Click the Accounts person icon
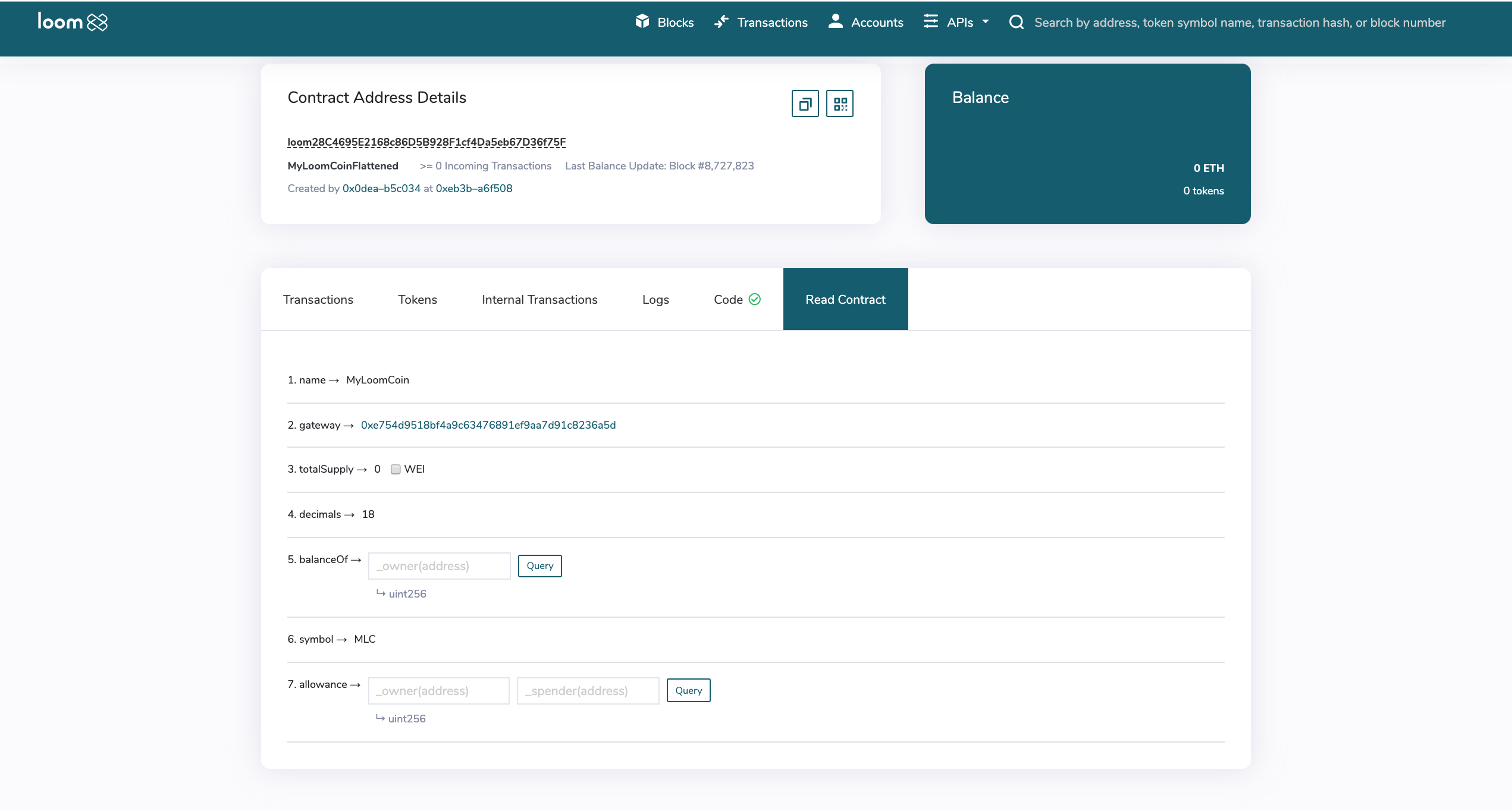Image resolution: width=1512 pixels, height=811 pixels. pyautogui.click(x=836, y=21)
